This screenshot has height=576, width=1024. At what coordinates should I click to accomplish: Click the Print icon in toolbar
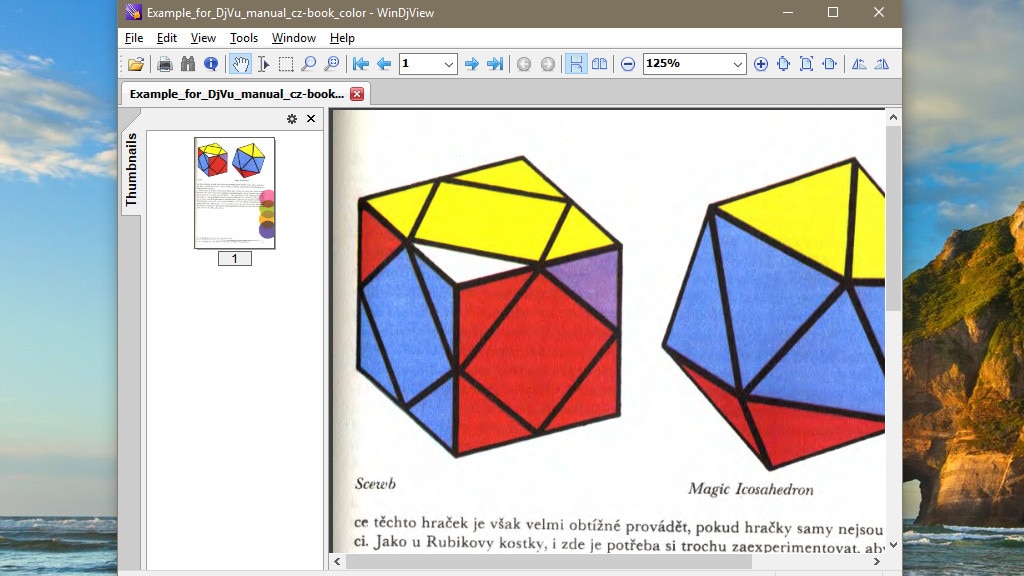point(165,64)
